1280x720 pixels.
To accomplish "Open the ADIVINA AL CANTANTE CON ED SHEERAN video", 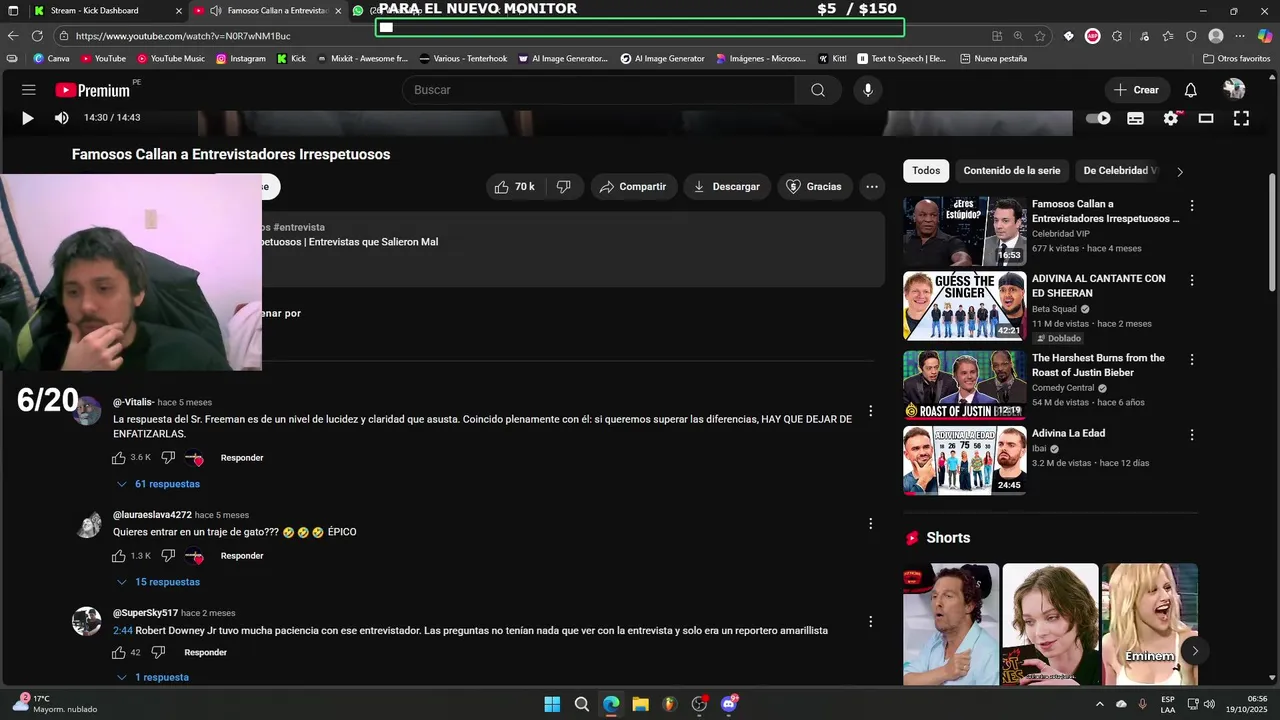I will (1098, 286).
